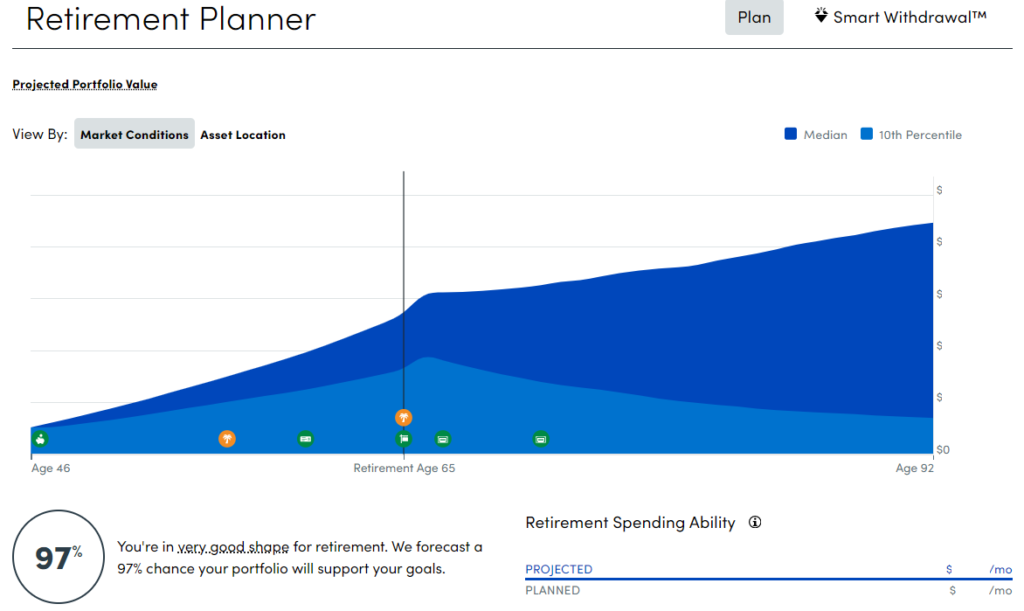Click the green flag milestone at Retirement Age 65

[x=404, y=438]
